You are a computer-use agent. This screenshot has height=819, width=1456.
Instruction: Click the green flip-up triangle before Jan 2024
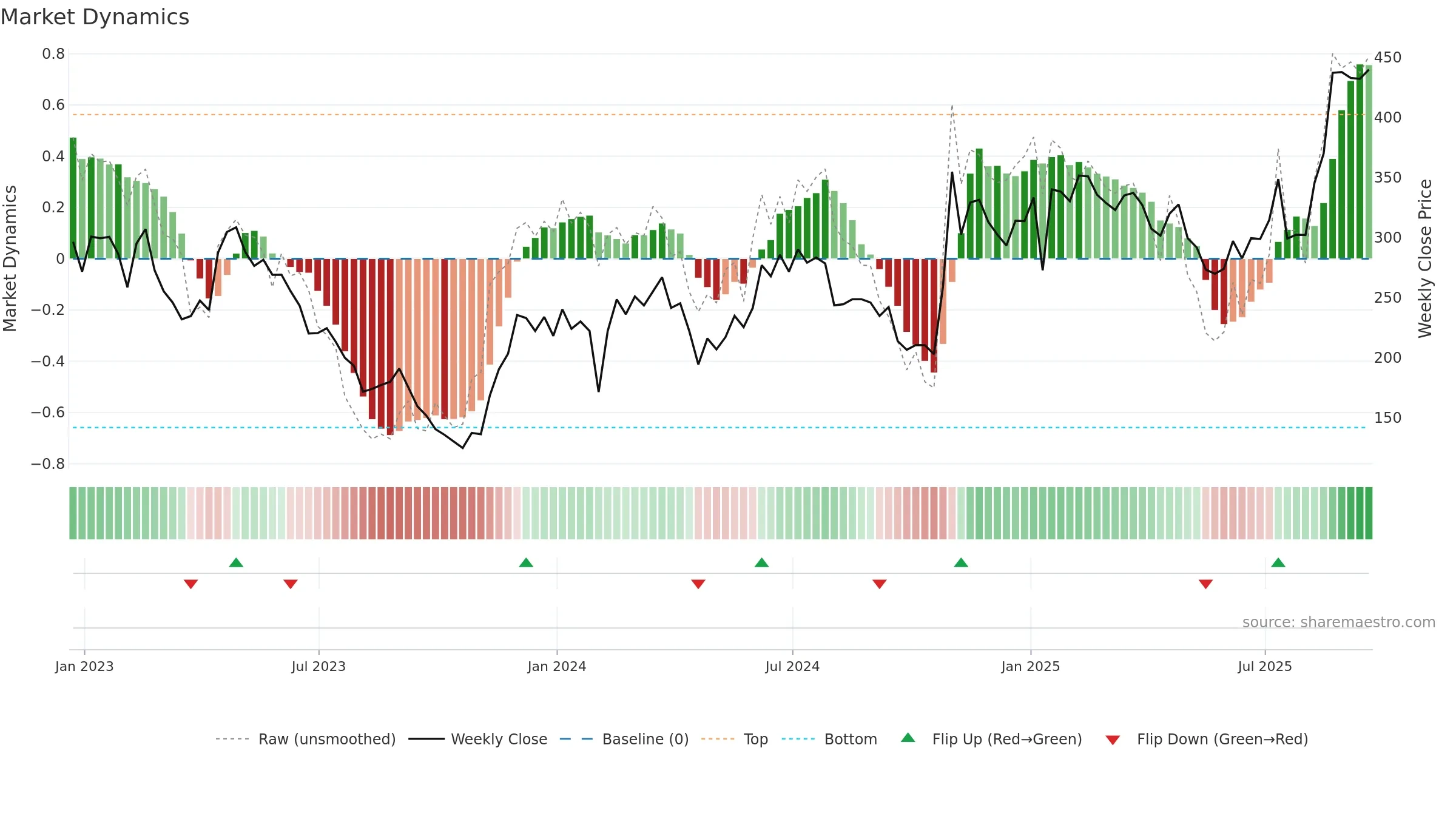526,562
